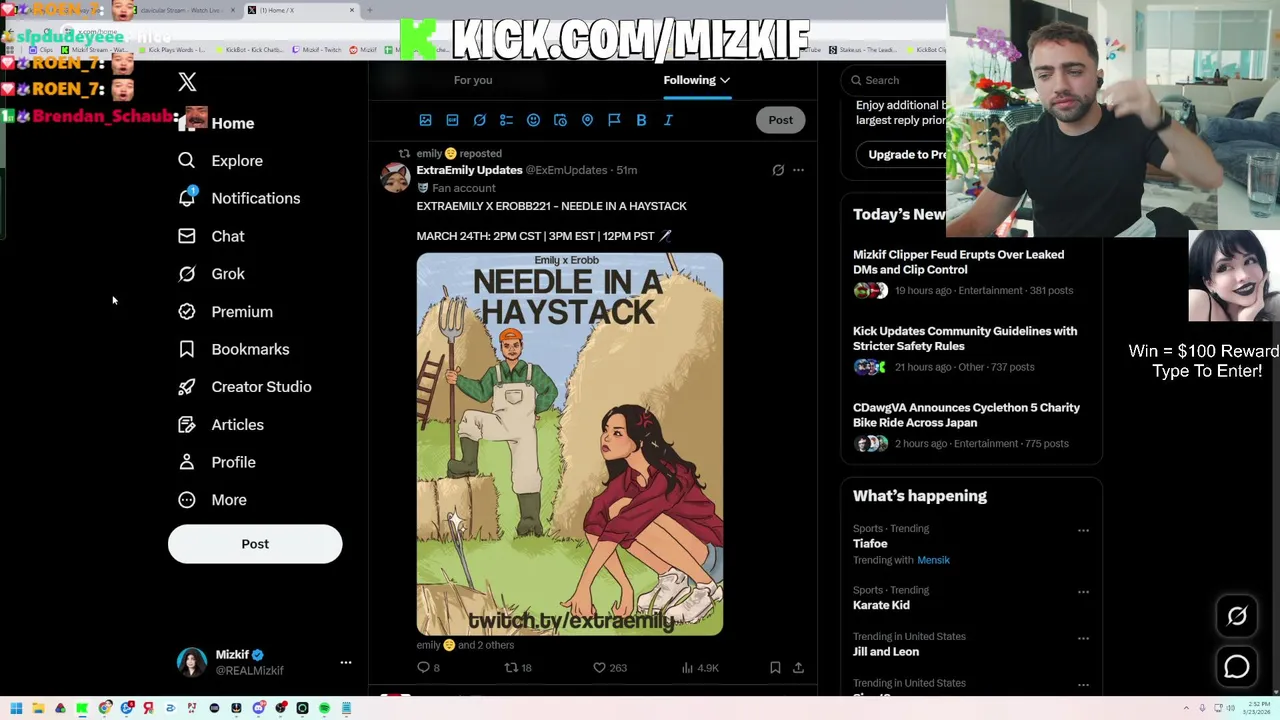Click the Mensik trending link
Screen dimensions: 1280x720
[x=933, y=560]
